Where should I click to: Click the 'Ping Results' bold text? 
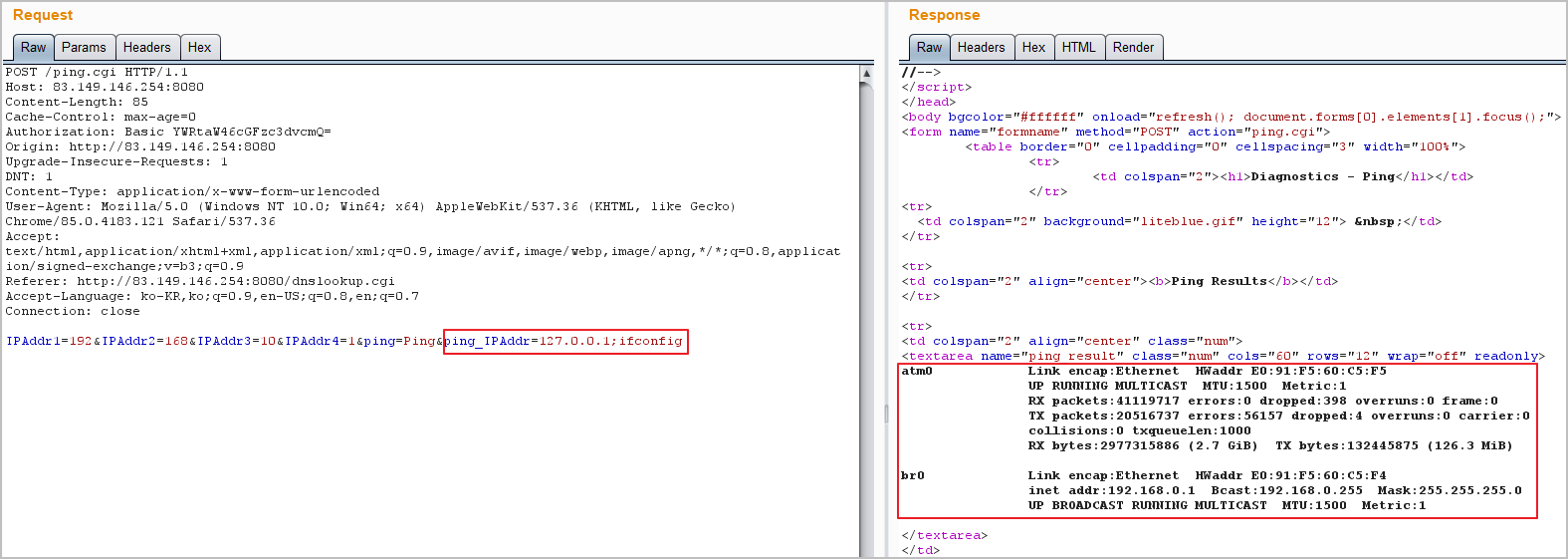coord(1220,281)
